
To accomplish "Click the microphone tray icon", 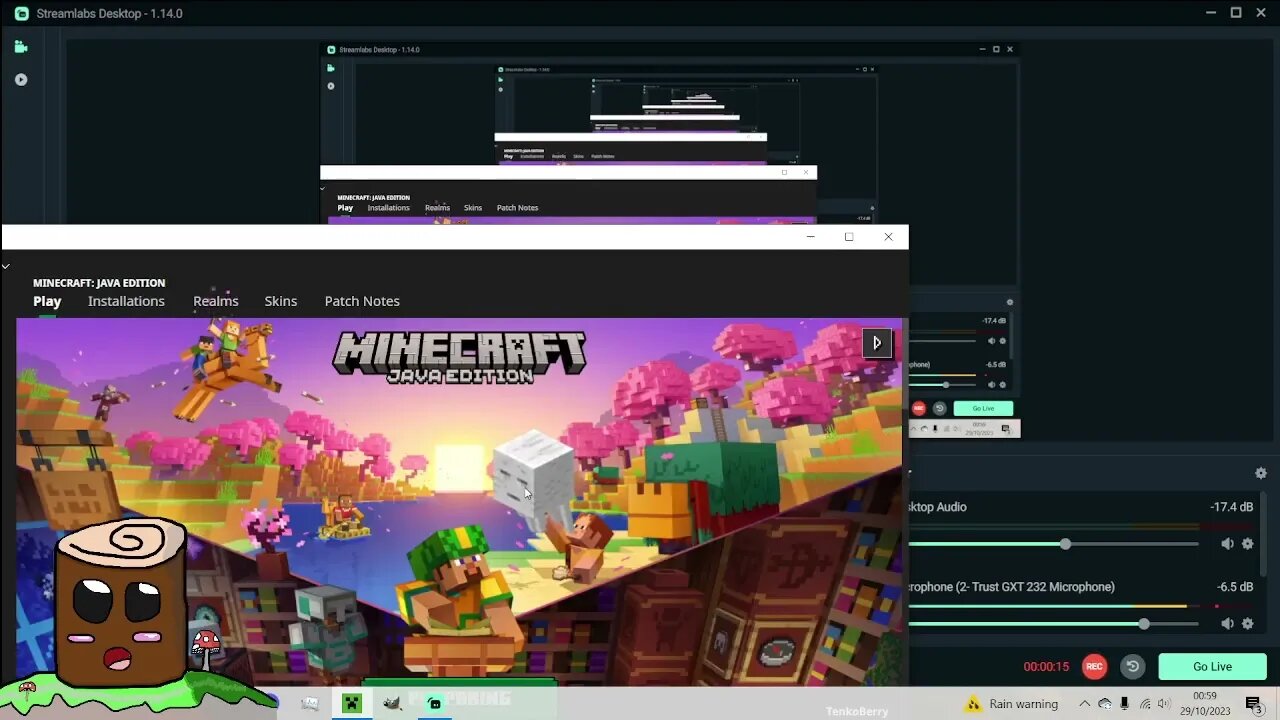I will [1125, 704].
